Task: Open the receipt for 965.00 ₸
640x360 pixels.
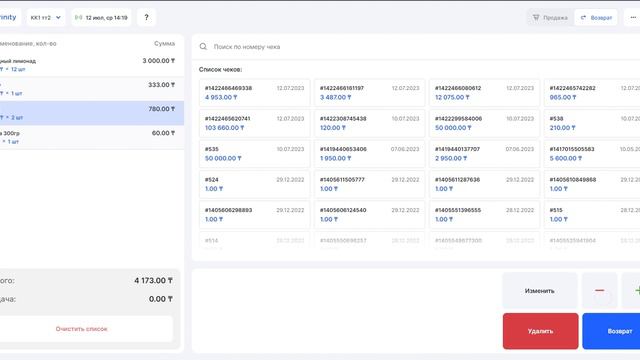Action: coord(592,93)
